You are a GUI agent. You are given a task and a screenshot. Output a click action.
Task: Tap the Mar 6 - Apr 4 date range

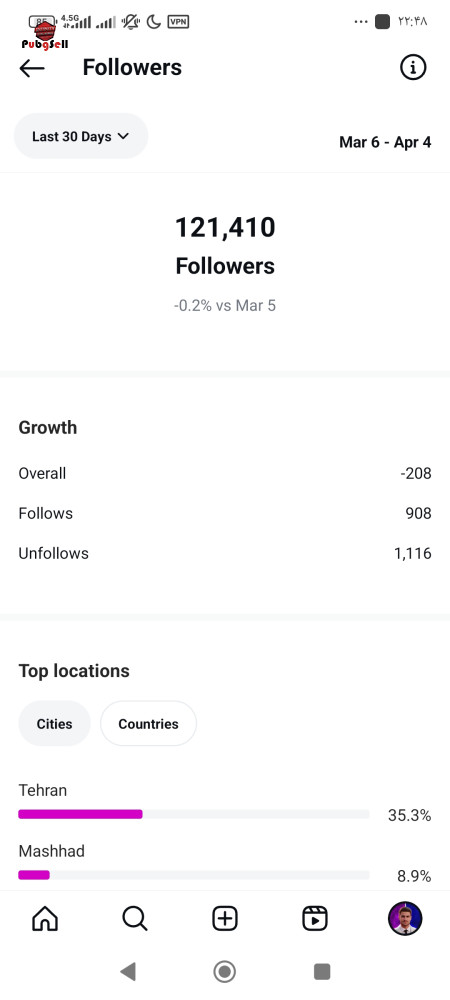pos(385,142)
